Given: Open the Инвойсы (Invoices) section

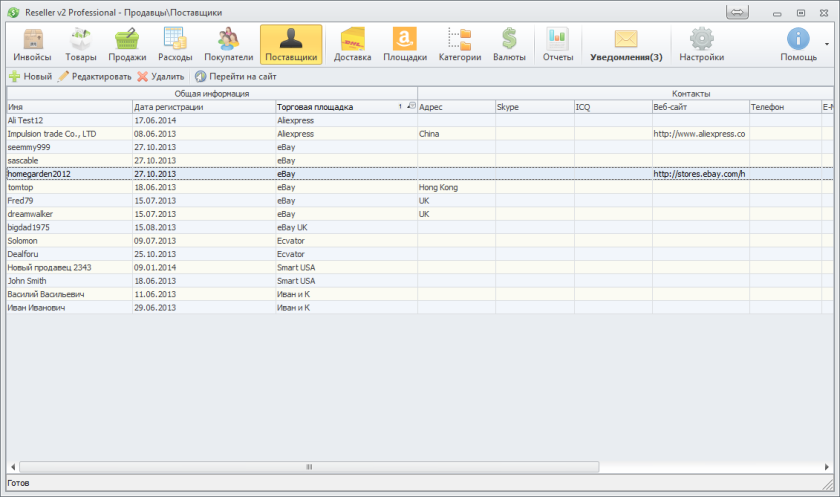Looking at the screenshot, I should tap(32, 45).
